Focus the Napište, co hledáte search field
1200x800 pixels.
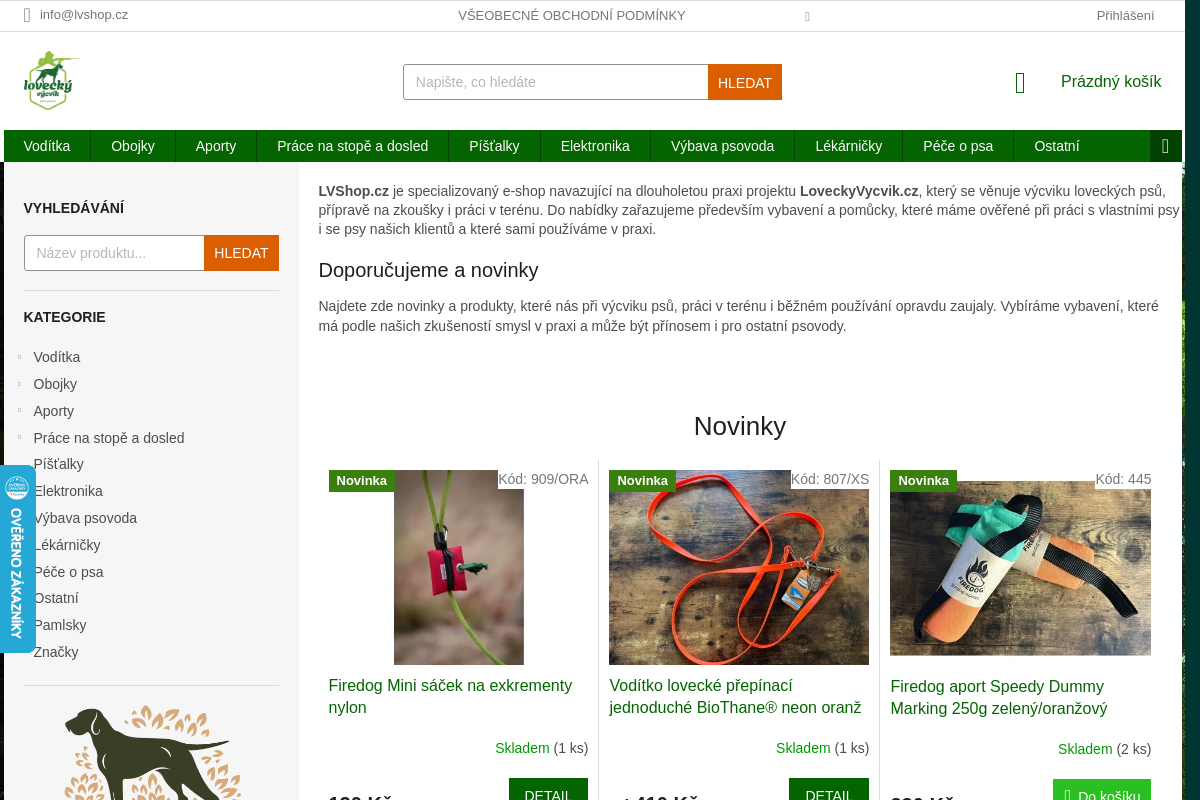556,82
